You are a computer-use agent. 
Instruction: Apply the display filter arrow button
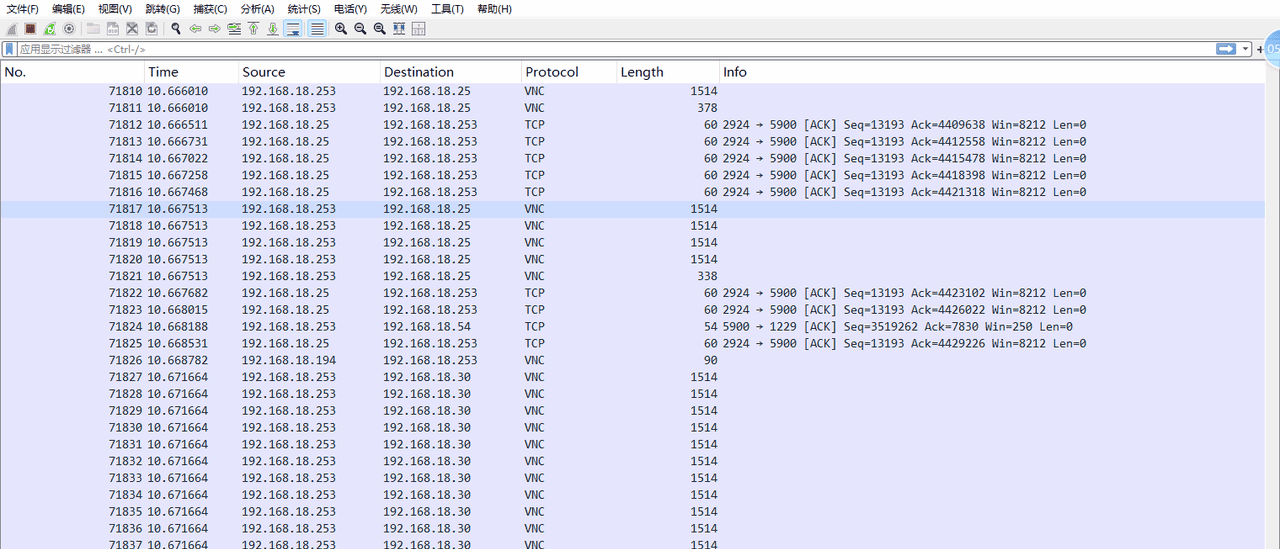[1226, 49]
